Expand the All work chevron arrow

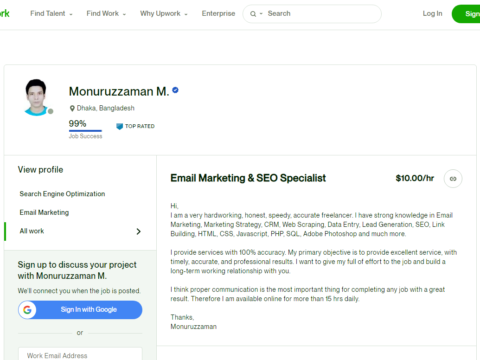pos(139,231)
